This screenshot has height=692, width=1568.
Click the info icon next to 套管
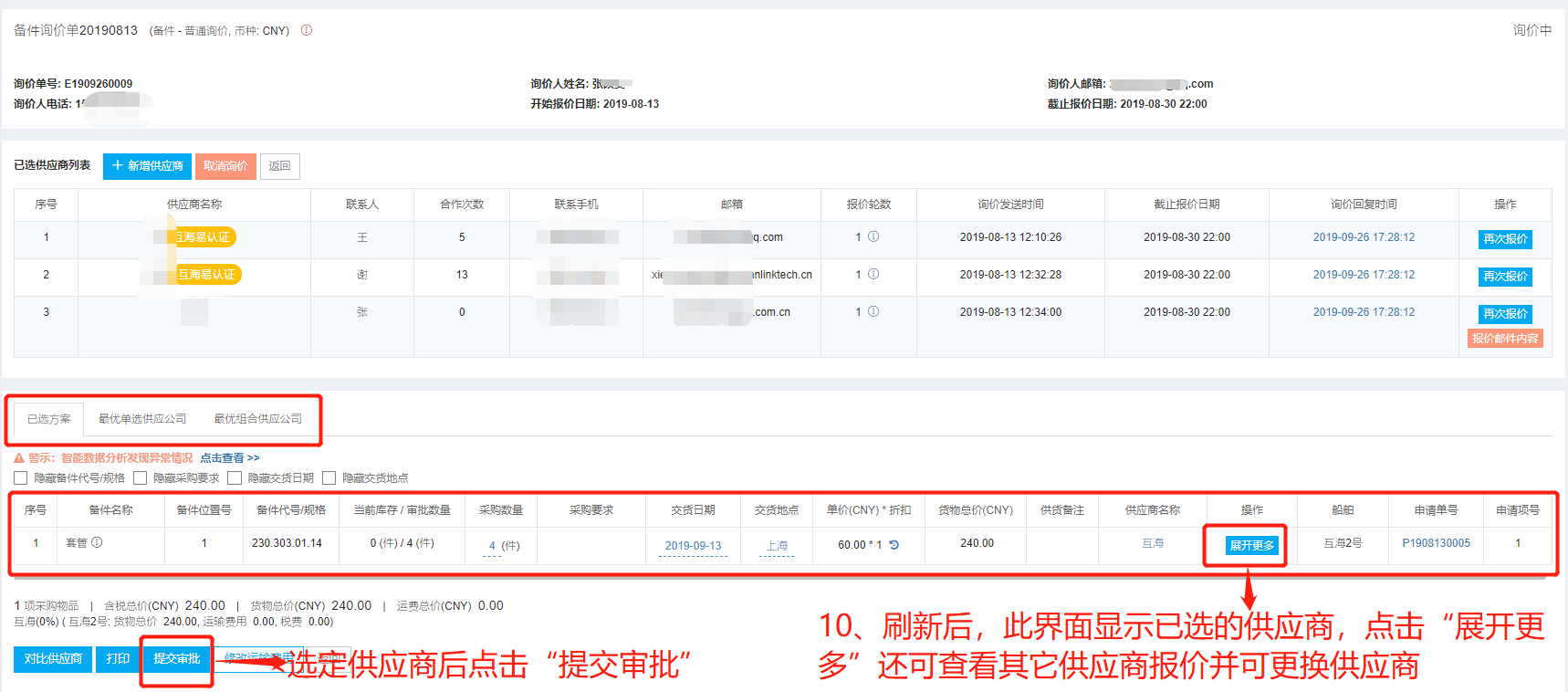click(97, 542)
